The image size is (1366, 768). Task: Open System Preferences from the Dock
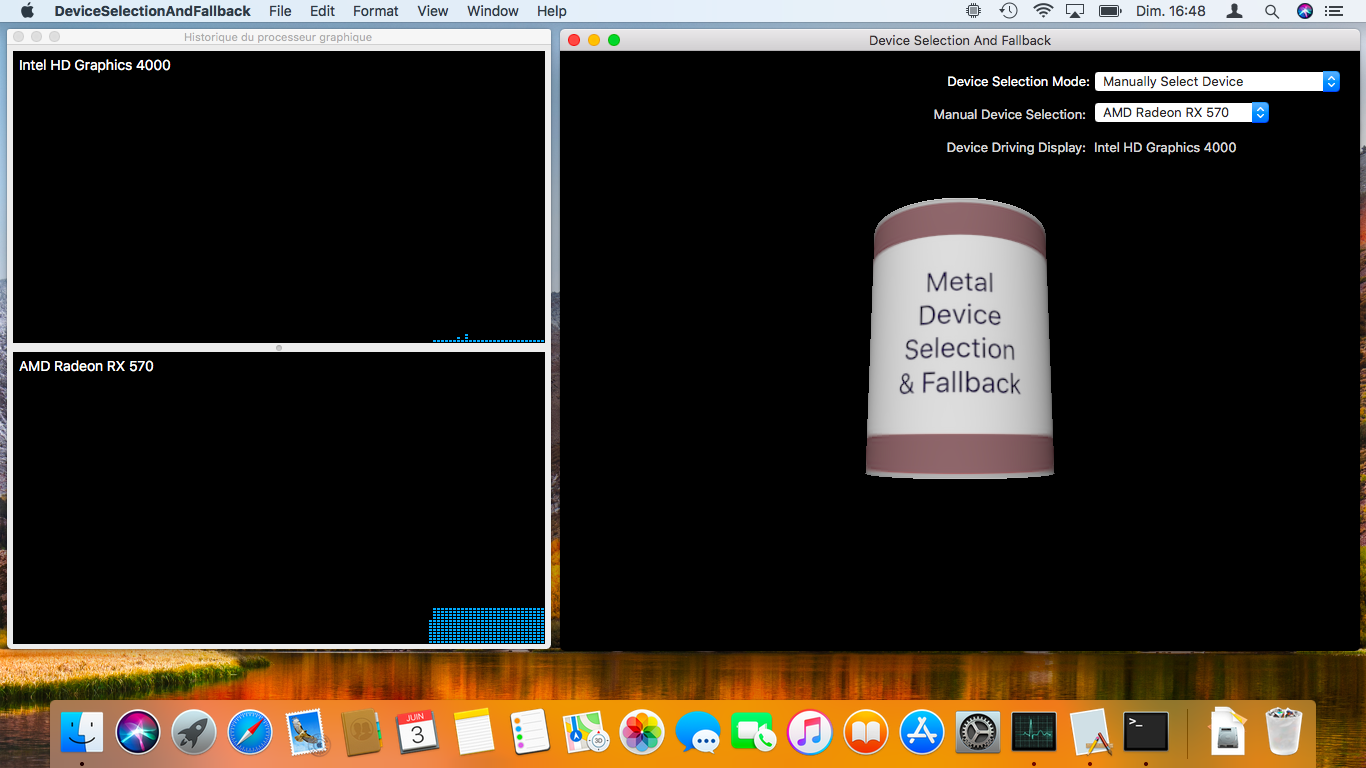978,732
